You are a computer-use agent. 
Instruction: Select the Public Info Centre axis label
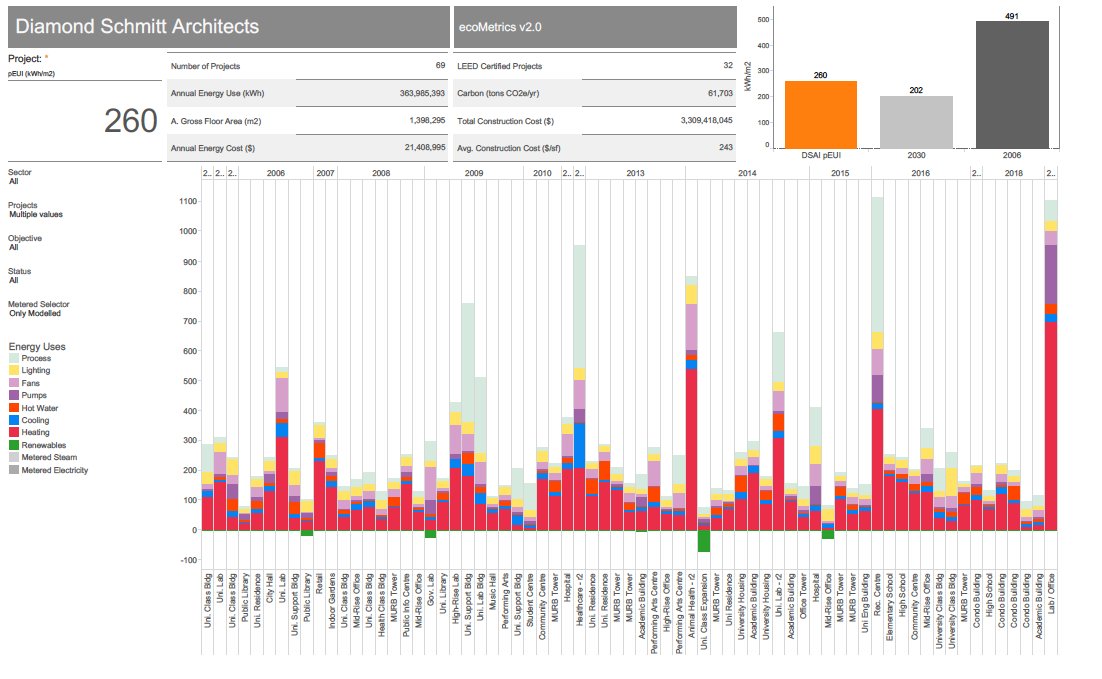coord(406,605)
